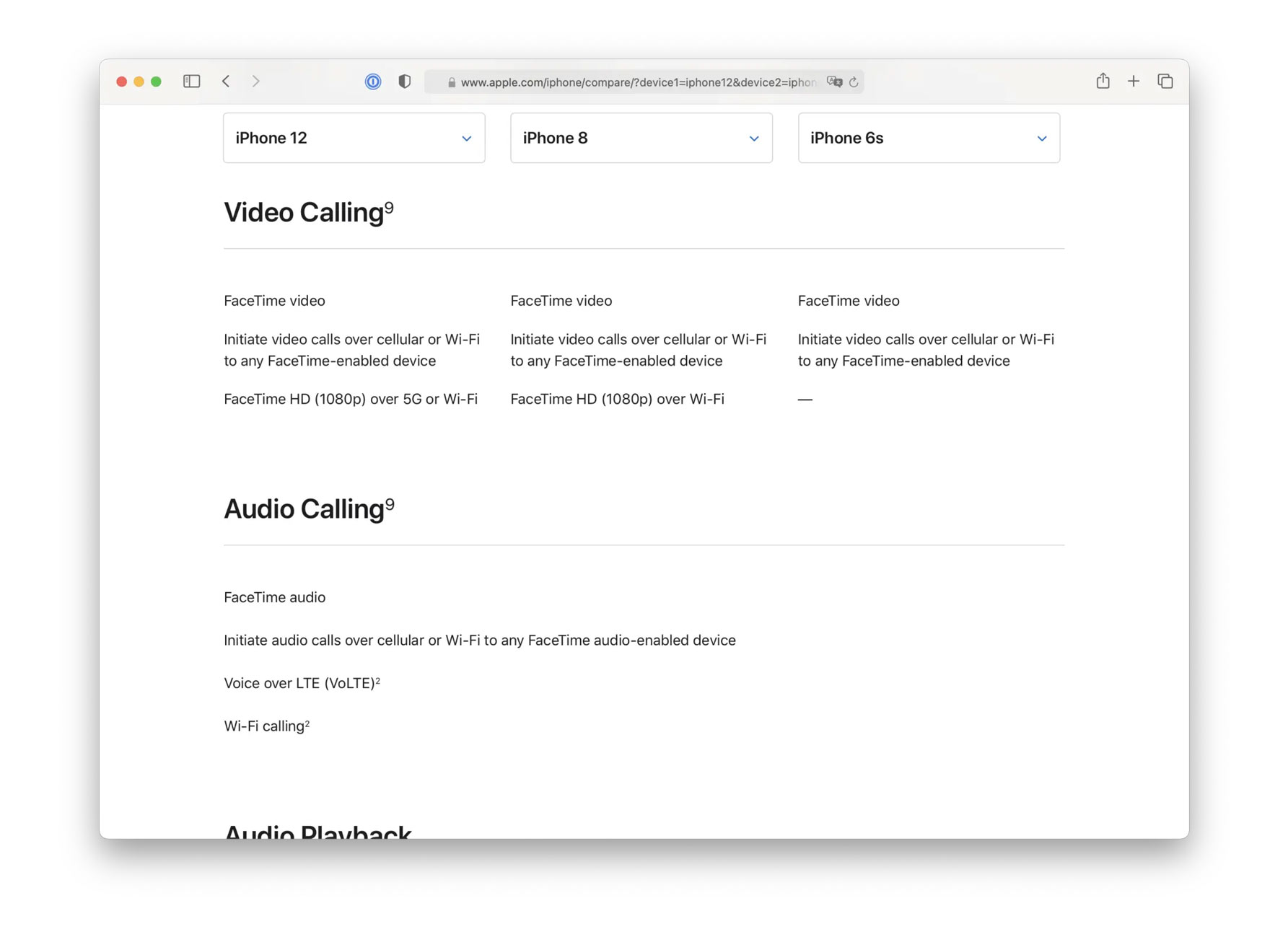Reload the current page
1288x929 pixels.
click(854, 82)
